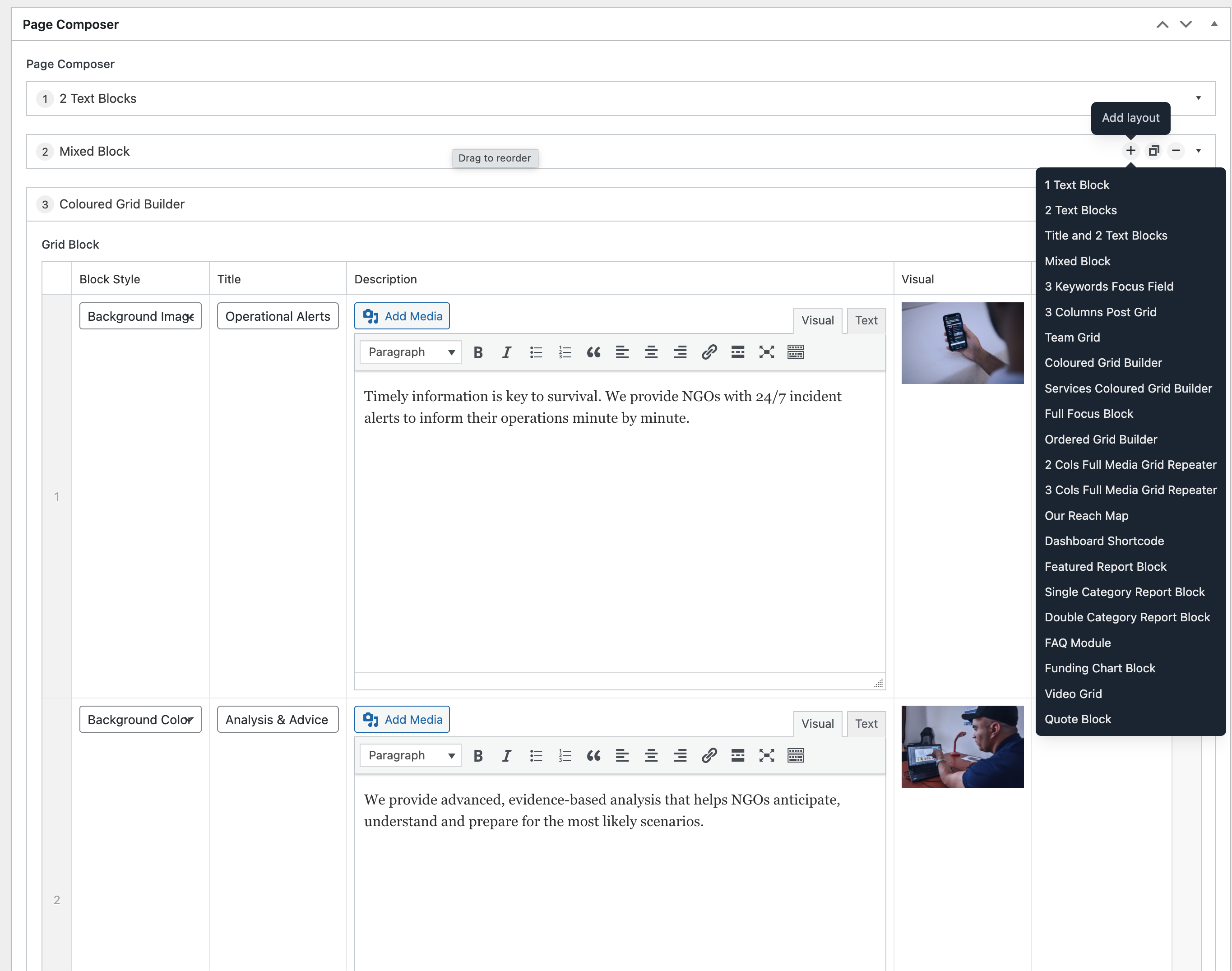Center align text in Analysis & Advice editor
The image size is (1232, 971).
pos(651,755)
